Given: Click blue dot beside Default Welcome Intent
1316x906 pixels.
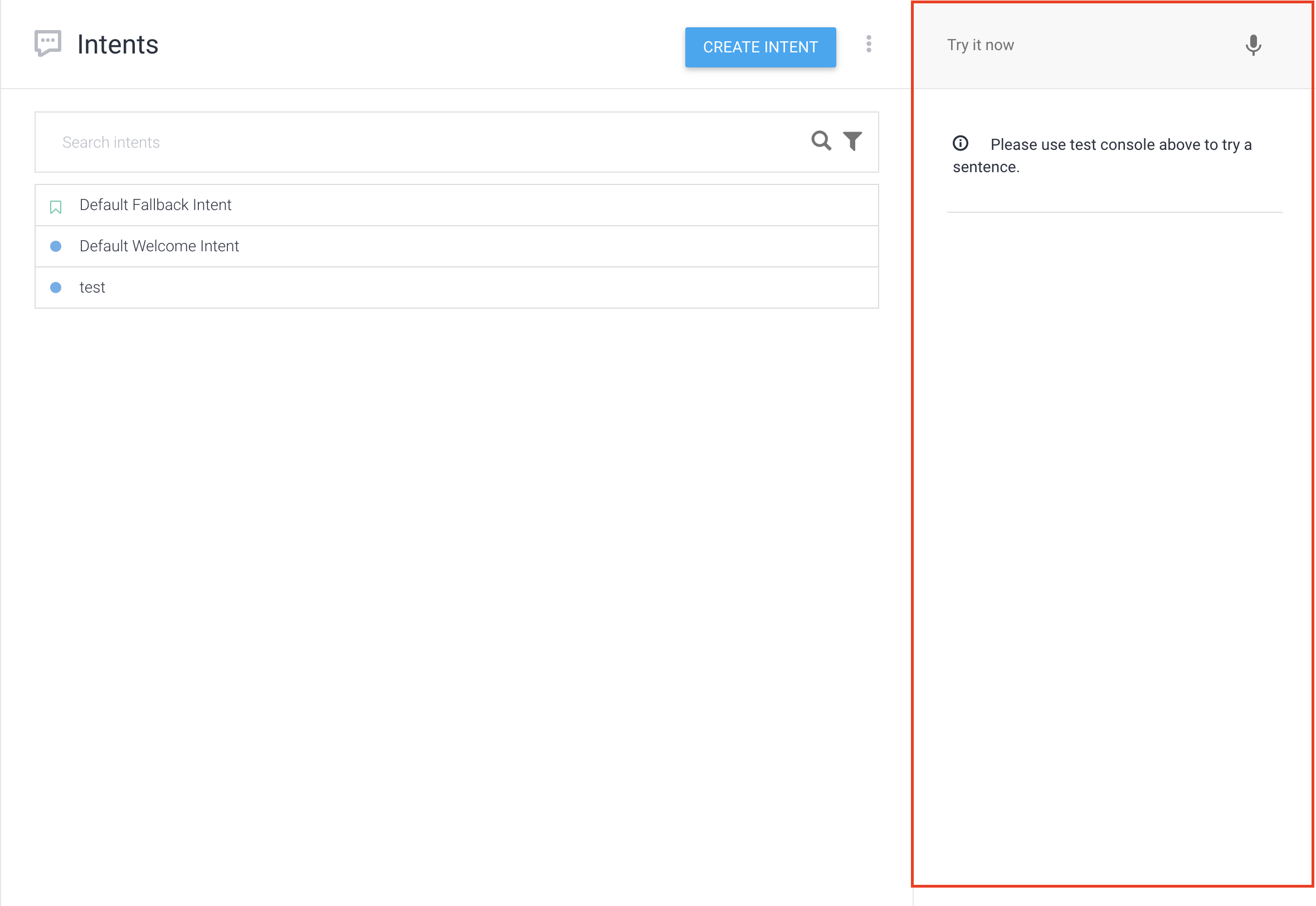Looking at the screenshot, I should point(56,246).
